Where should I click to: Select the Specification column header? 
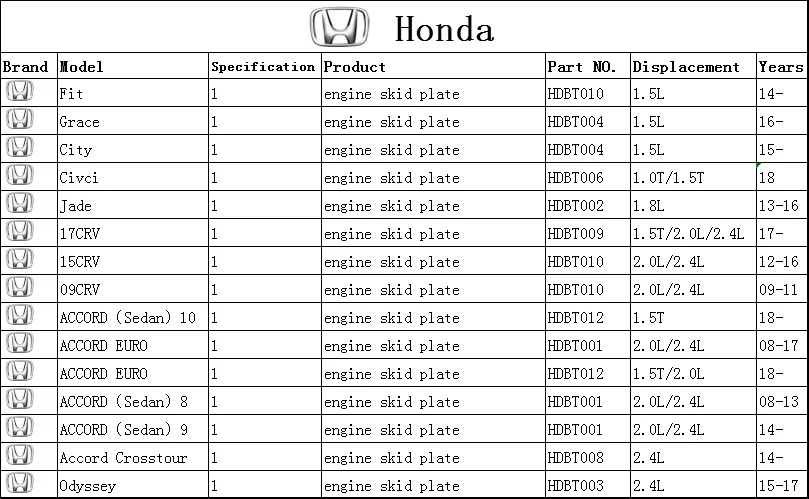coord(263,67)
